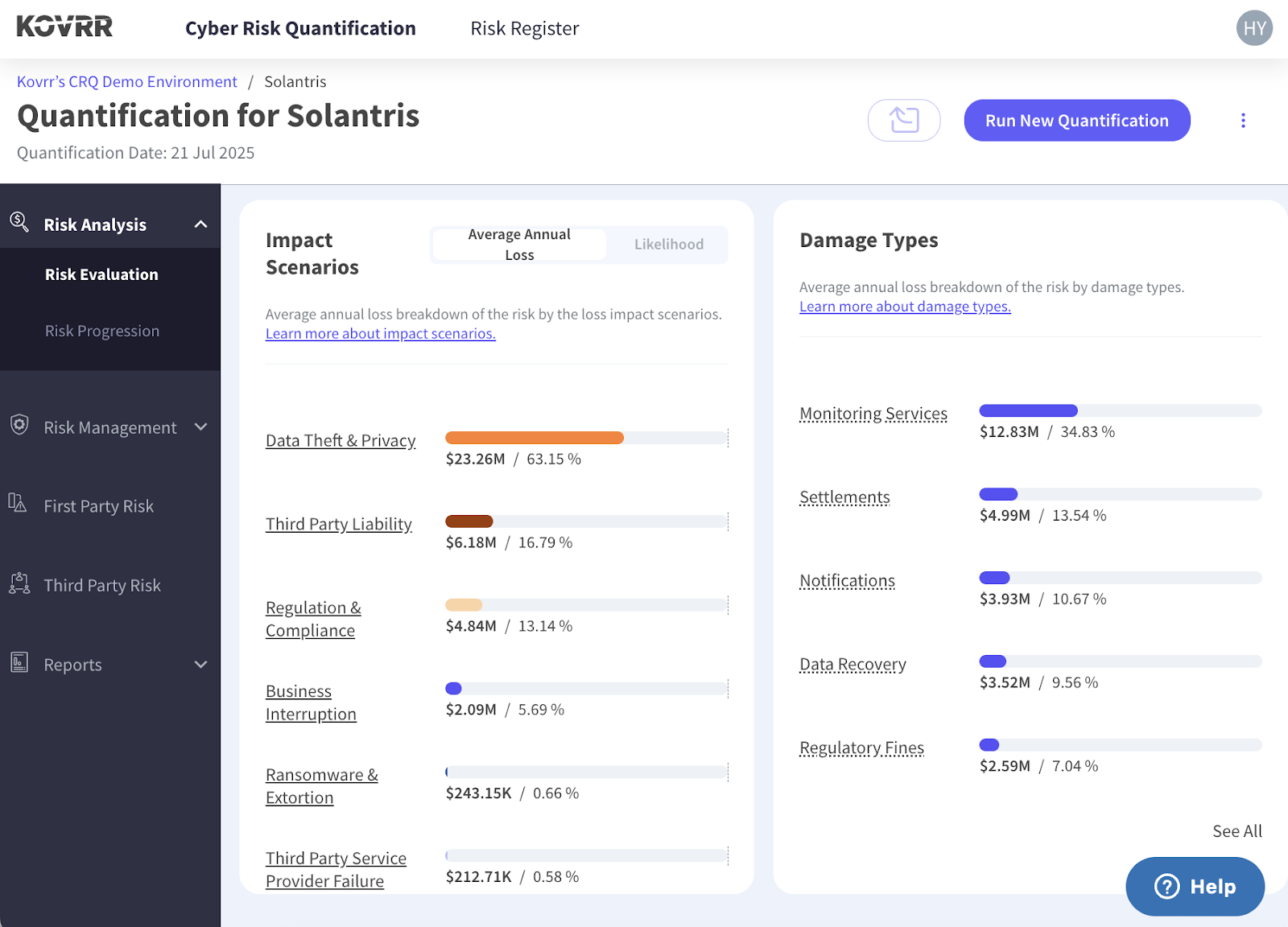The image size is (1288, 927).
Task: Click the $243.15K / 0.66 % value
Action: point(512,793)
